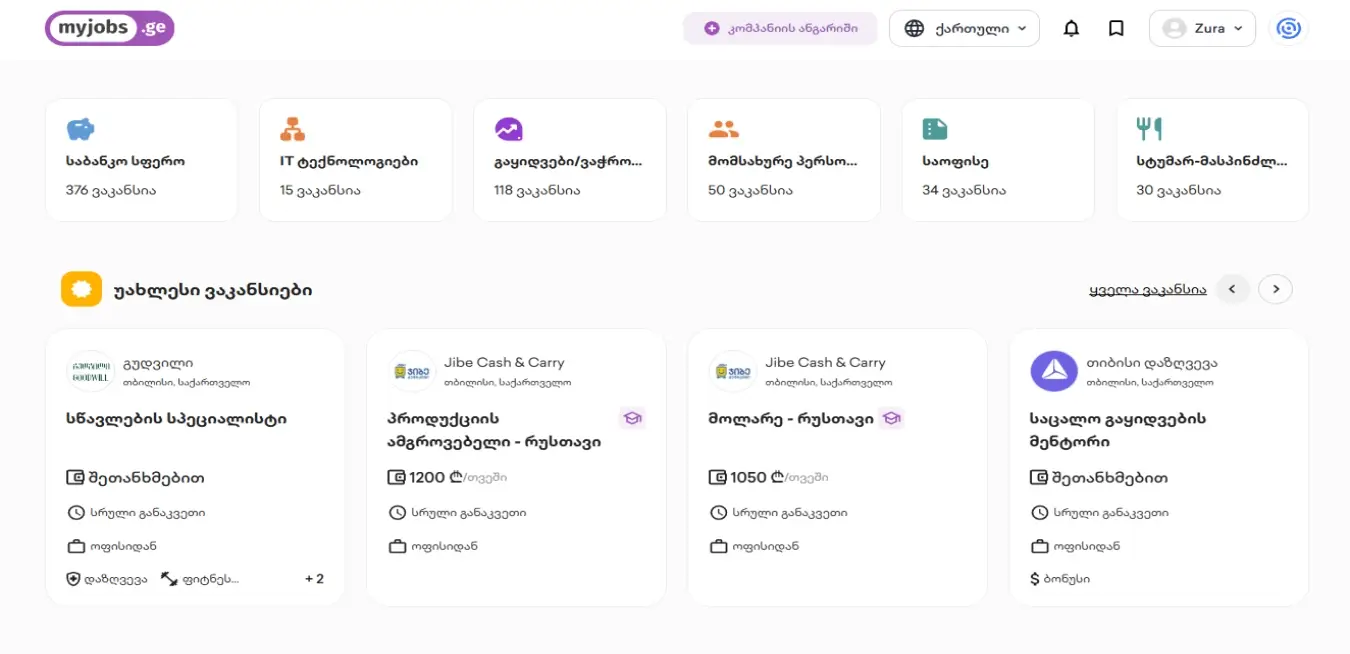
Task: Open მომსახურე პერსონალი category with 50 vacancies
Action: pyautogui.click(x=784, y=160)
